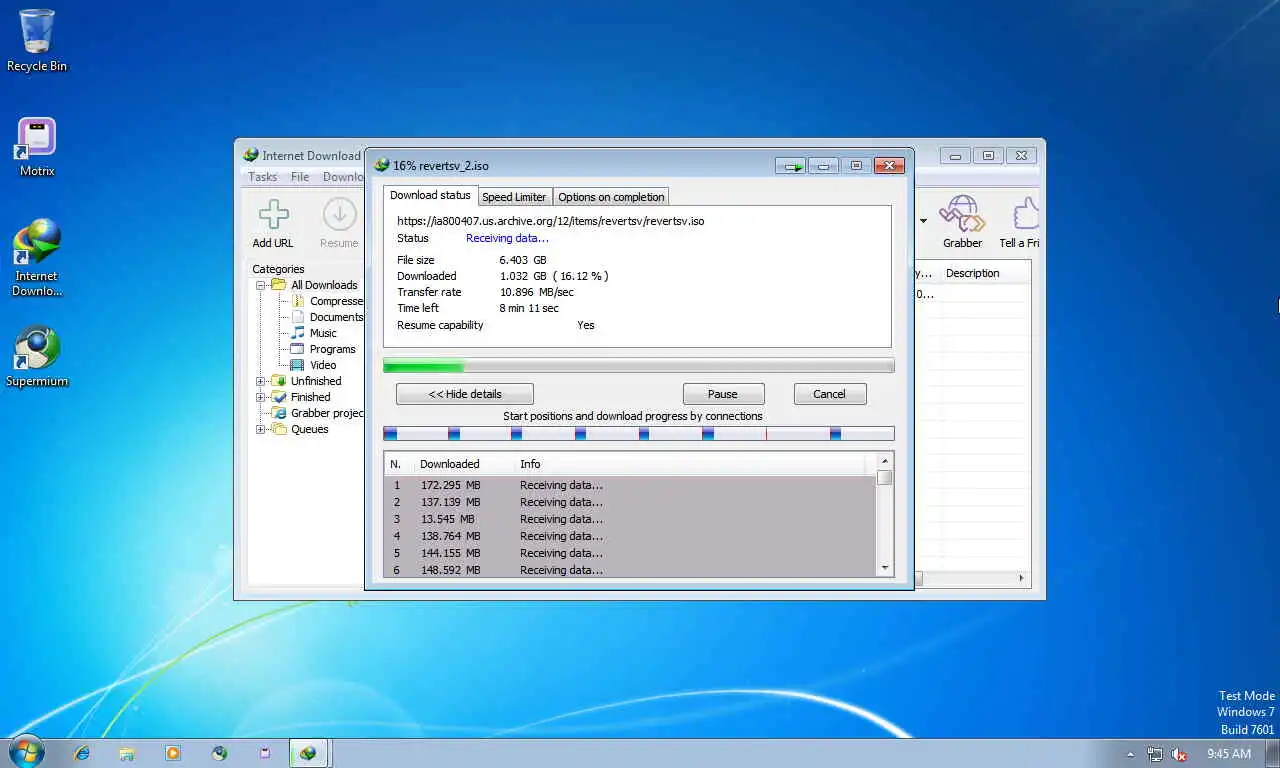Screen dimensions: 1280x768
Task: Show hidden tray icons arrow
Action: [1131, 754]
